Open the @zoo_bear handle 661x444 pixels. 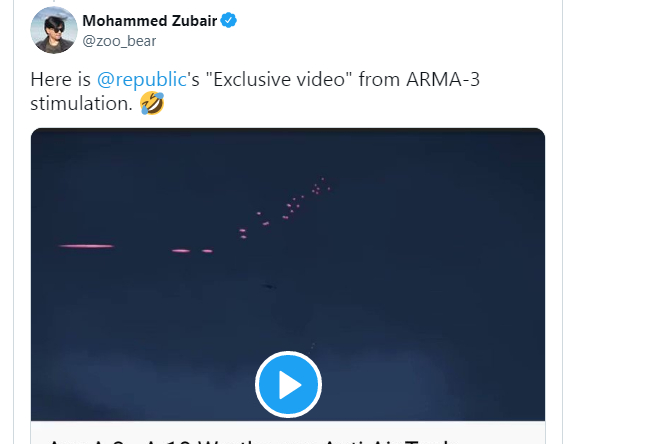point(119,41)
